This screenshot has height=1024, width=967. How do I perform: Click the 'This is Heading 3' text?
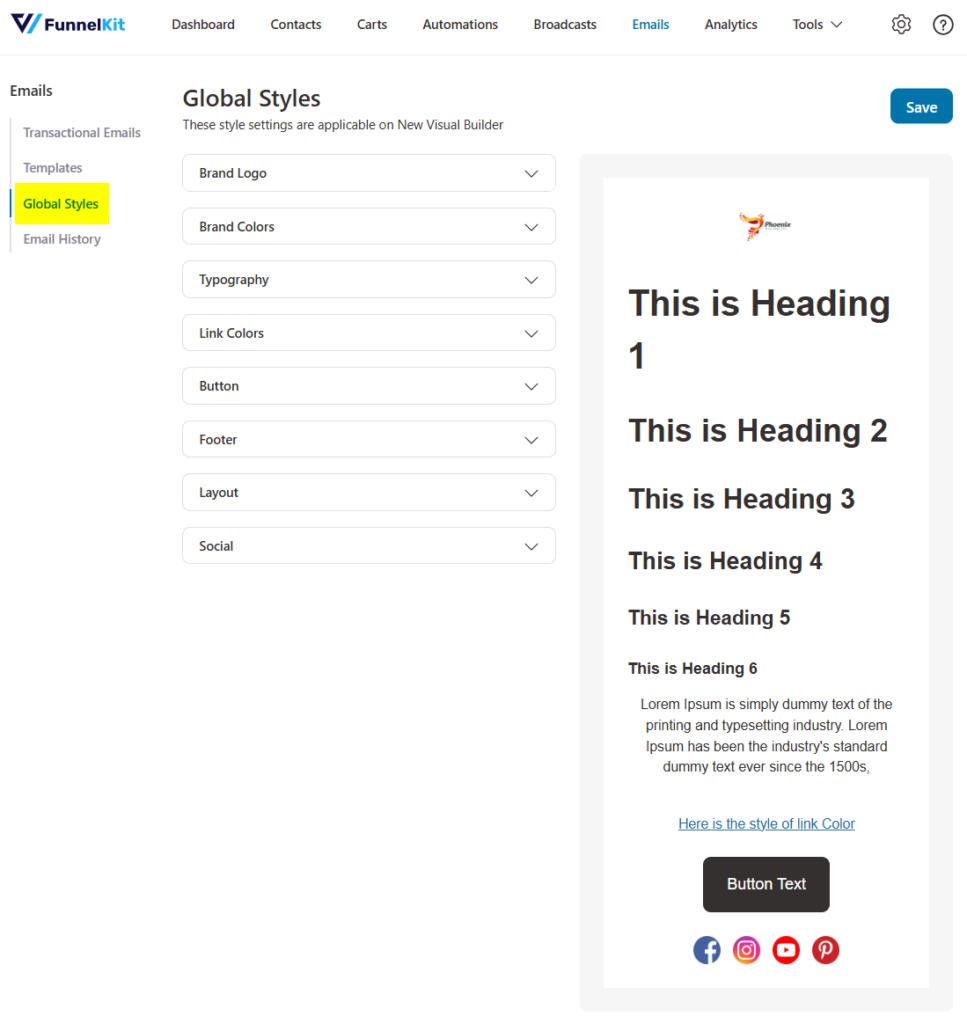(741, 499)
